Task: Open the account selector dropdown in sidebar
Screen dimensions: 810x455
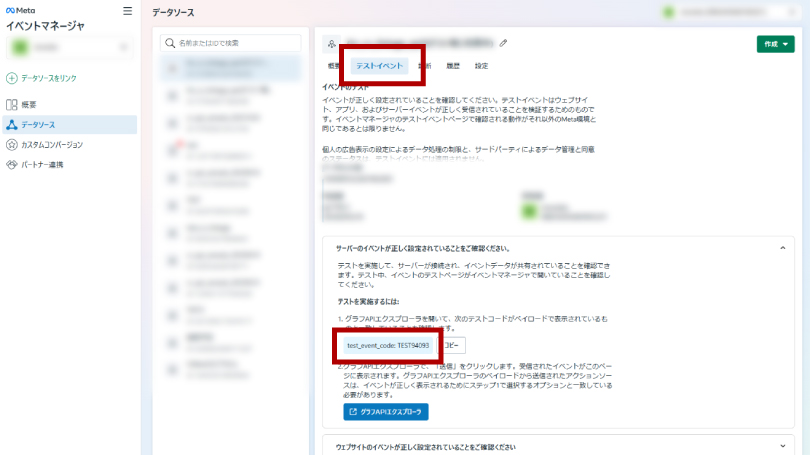Action: tap(70, 48)
